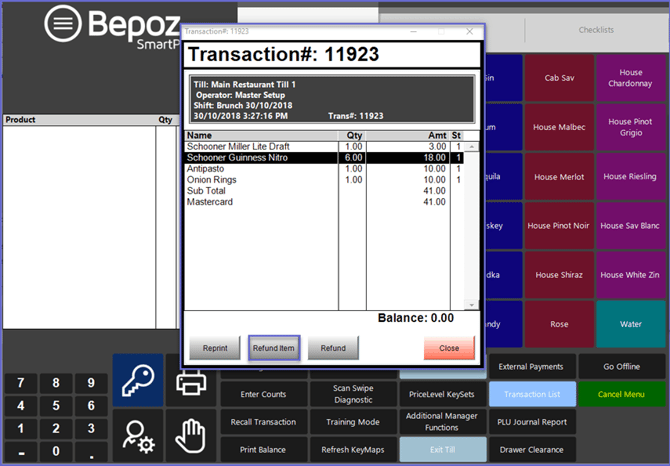The image size is (670, 466).
Task: Choose the House Merlot product tile
Action: point(559,177)
